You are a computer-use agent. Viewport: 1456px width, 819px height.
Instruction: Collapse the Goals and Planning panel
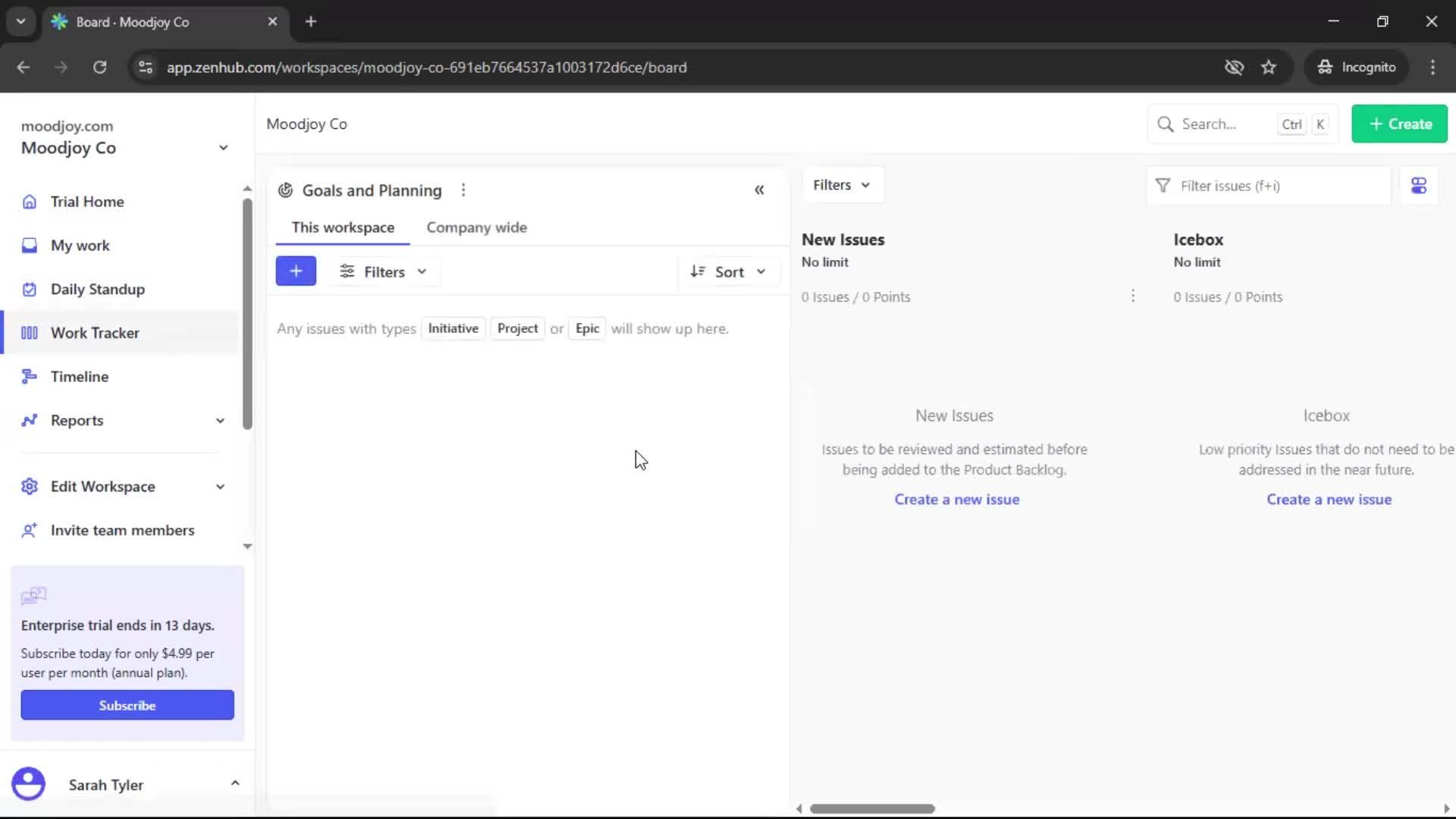click(759, 190)
